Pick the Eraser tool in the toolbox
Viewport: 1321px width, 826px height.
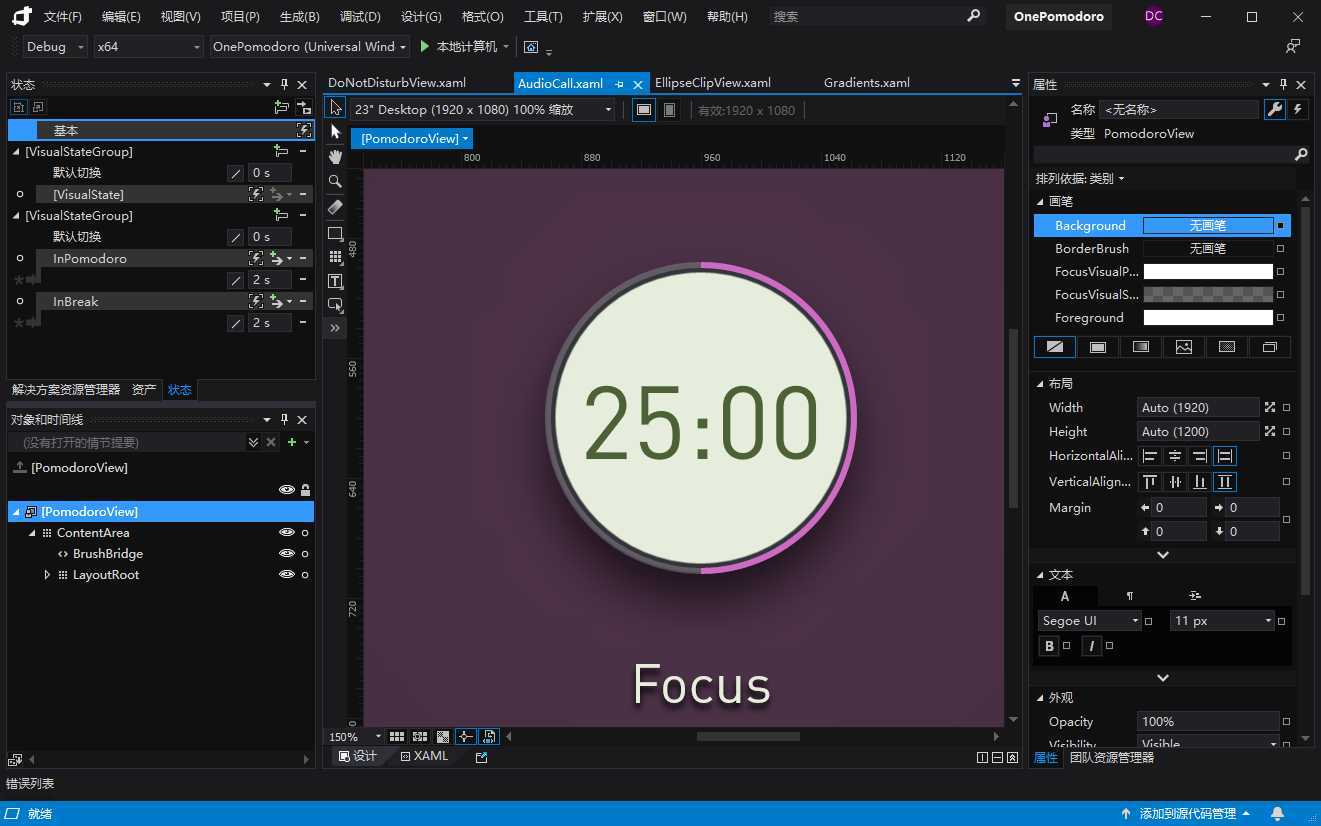point(335,207)
